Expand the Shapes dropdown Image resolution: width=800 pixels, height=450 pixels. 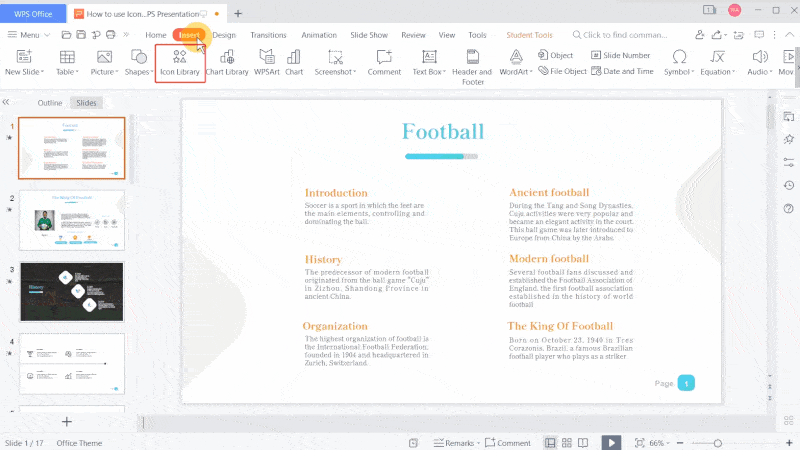(x=137, y=62)
